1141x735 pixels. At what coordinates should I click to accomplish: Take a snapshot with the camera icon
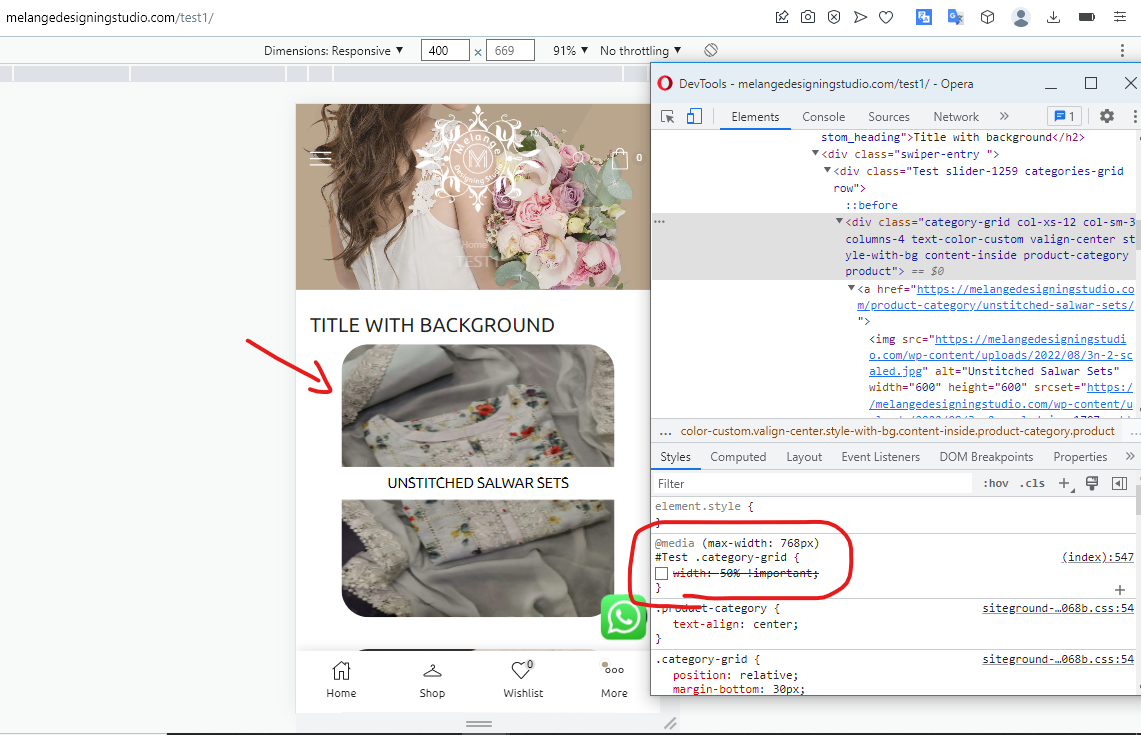[x=808, y=17]
